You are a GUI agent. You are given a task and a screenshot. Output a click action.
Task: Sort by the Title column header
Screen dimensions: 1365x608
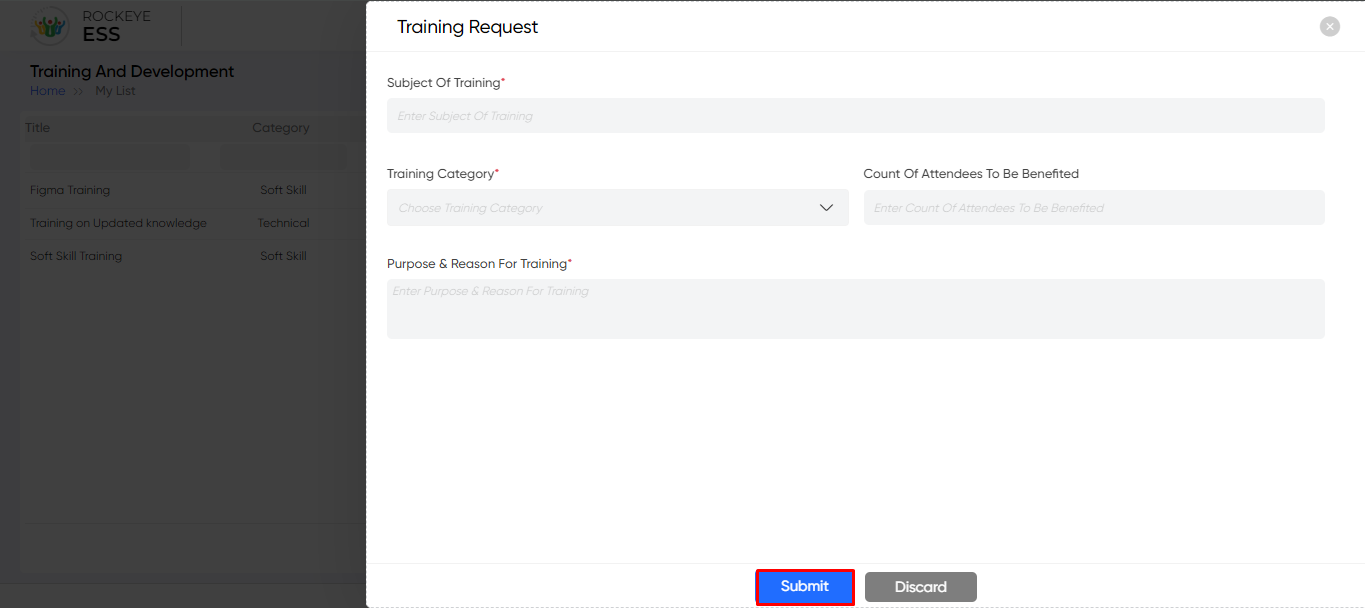[x=37, y=128]
